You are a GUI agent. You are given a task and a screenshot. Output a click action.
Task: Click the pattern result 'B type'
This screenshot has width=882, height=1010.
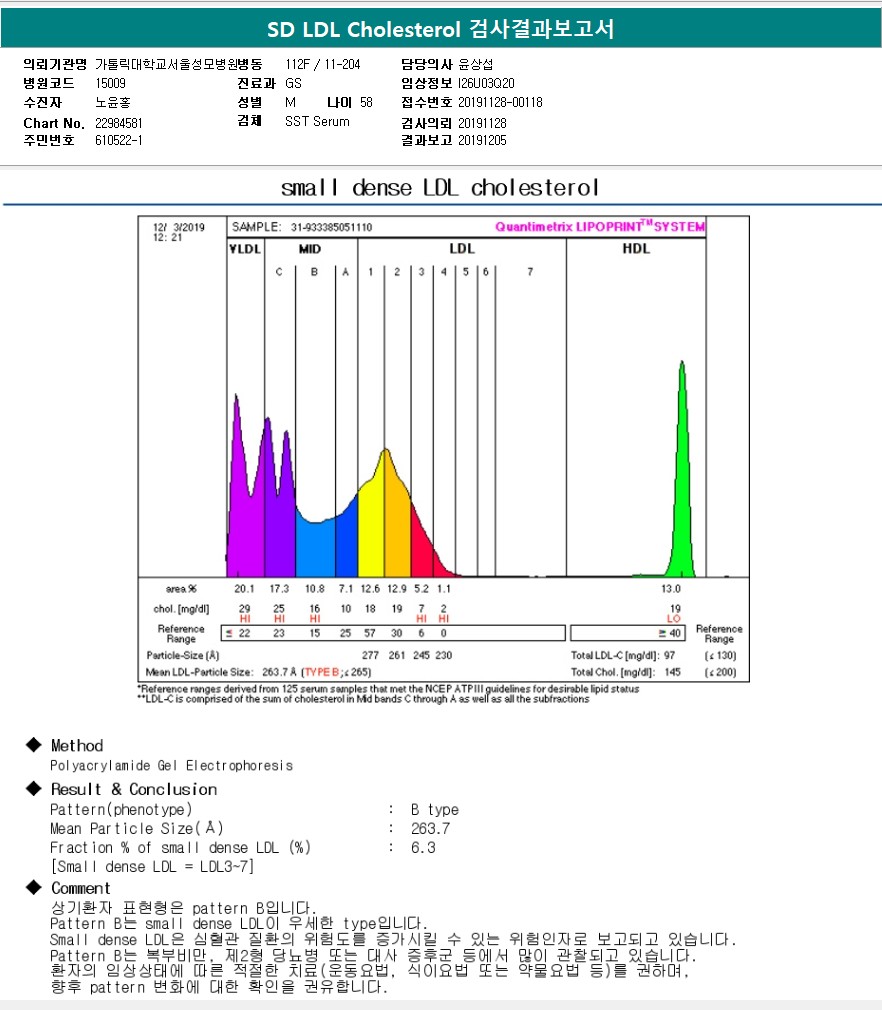point(435,810)
